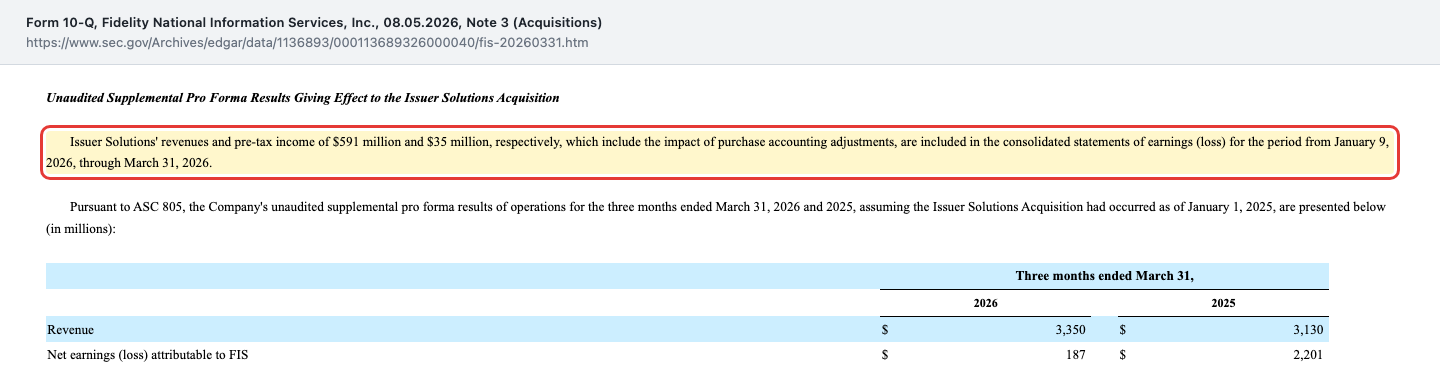Click the "(in millions):" text
Viewport: 1440px width, 390px height.
(82, 228)
